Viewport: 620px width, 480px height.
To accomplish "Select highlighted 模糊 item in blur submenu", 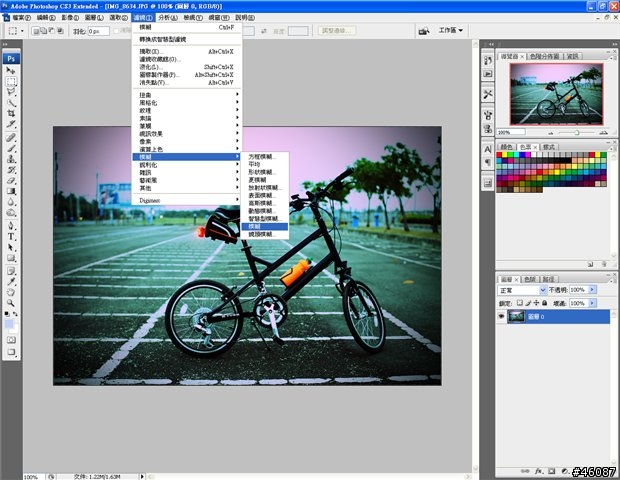I will 265,227.
